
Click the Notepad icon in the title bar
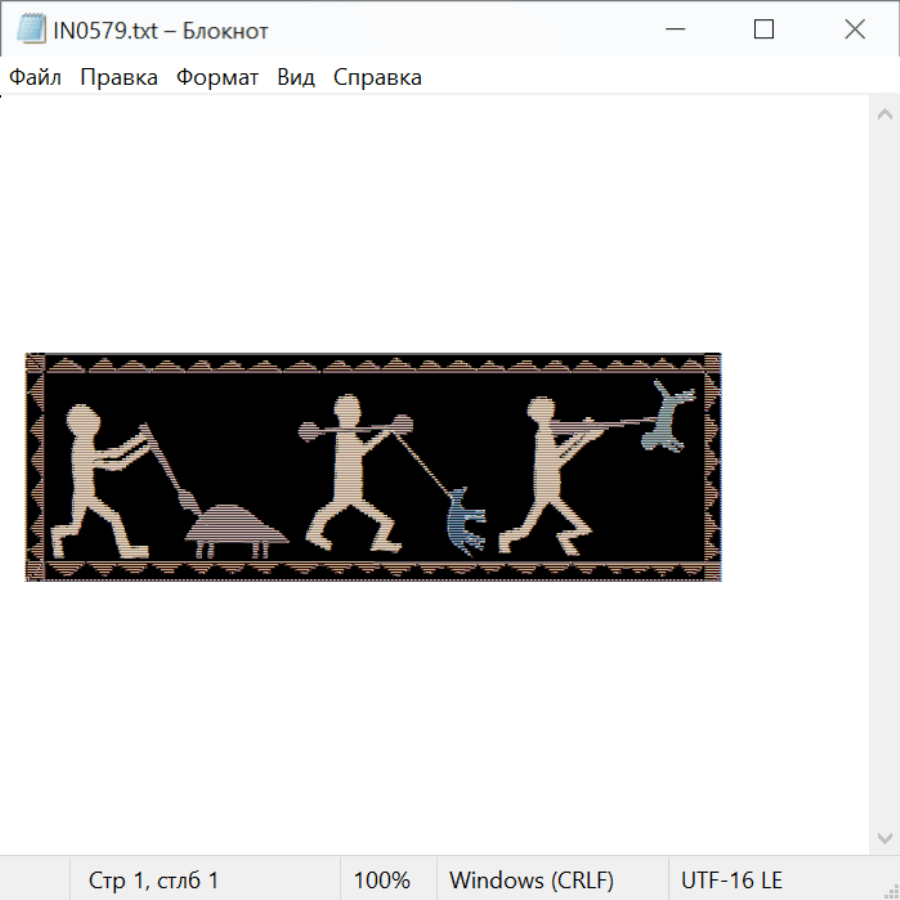(30, 30)
